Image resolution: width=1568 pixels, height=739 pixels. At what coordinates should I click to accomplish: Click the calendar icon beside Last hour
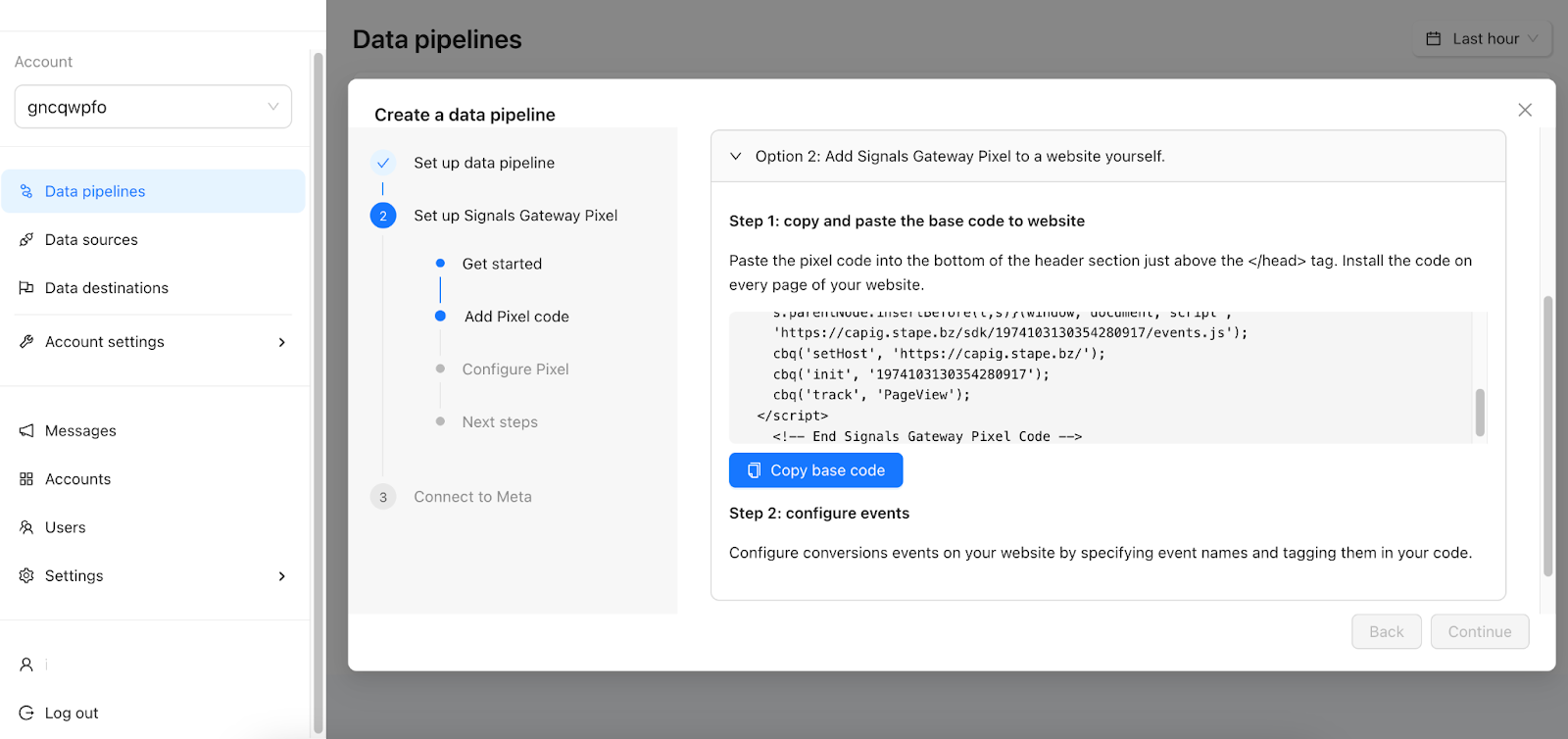[1434, 38]
